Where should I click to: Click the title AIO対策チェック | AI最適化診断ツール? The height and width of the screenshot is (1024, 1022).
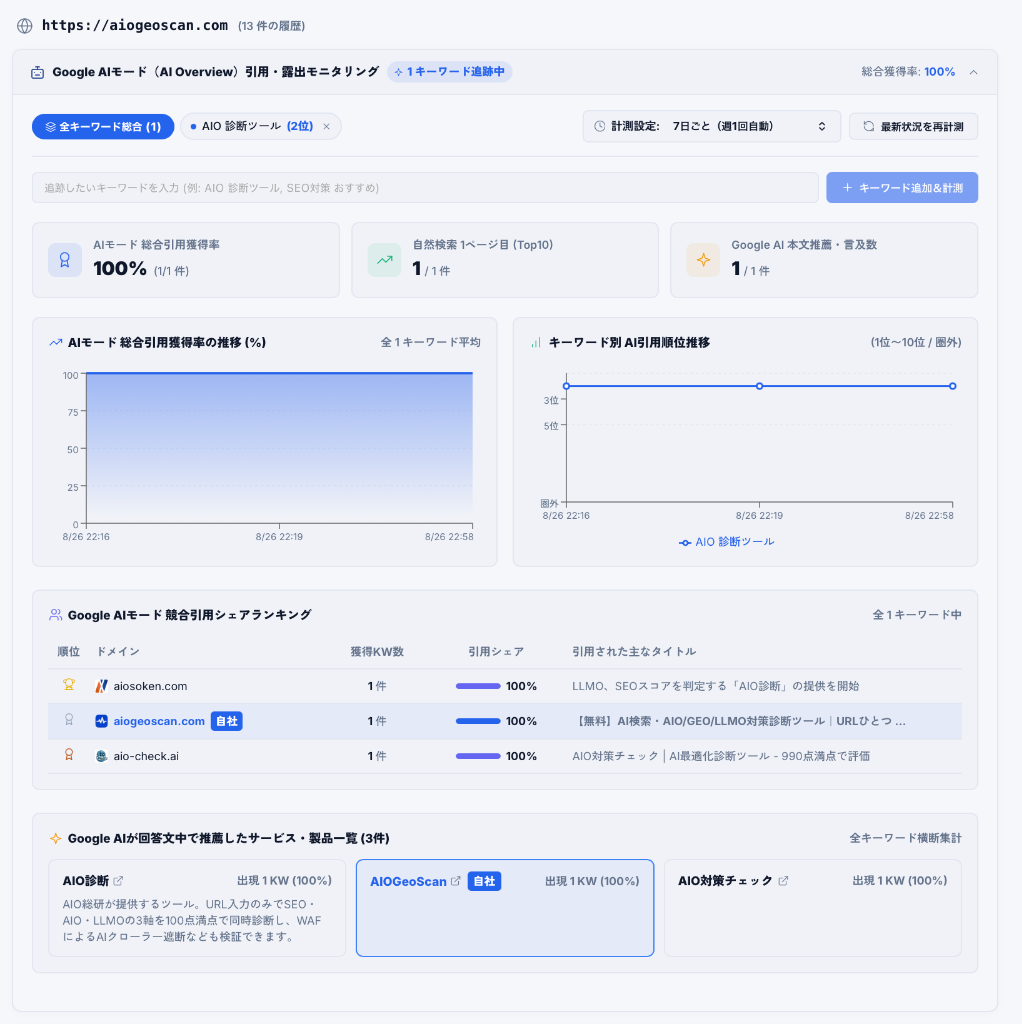click(721, 756)
